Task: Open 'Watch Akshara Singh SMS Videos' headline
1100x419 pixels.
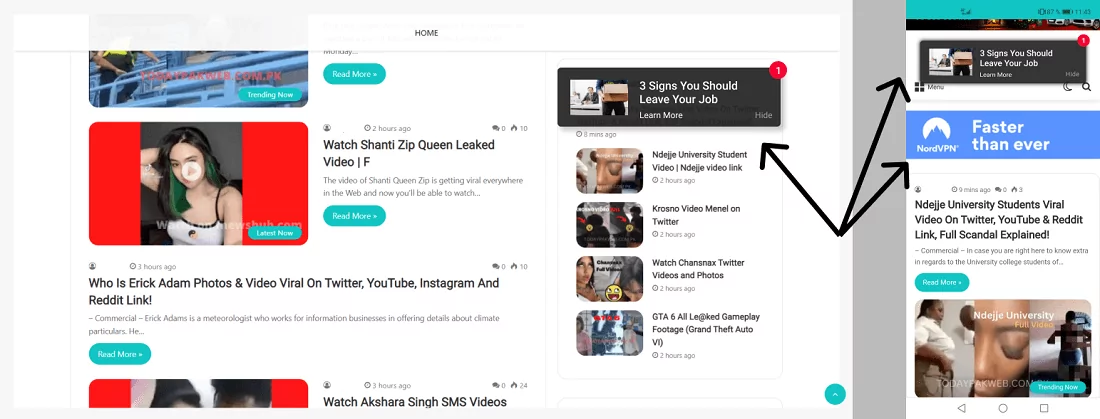Action: click(415, 402)
